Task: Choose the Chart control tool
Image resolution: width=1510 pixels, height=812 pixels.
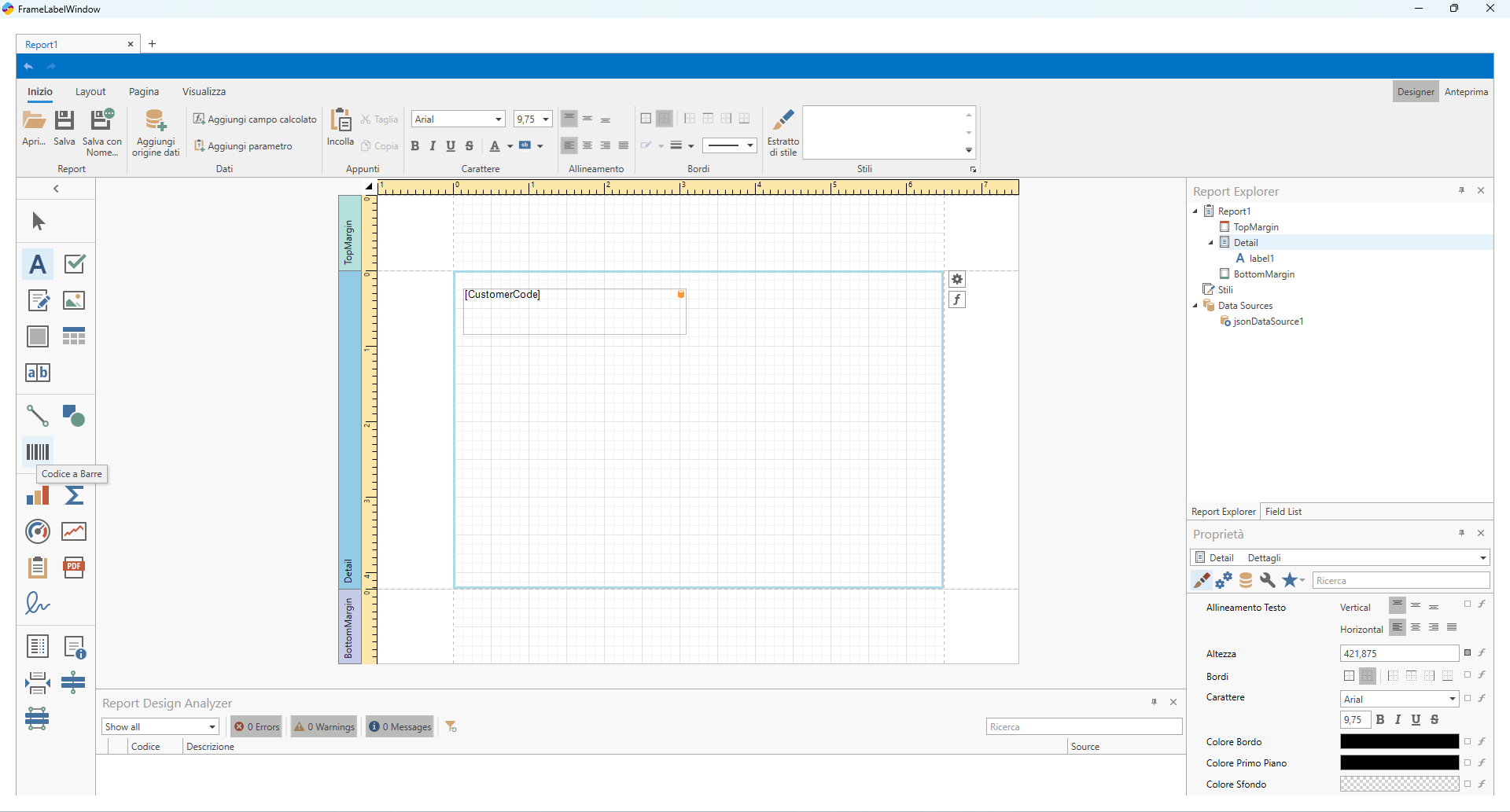Action: (x=37, y=495)
